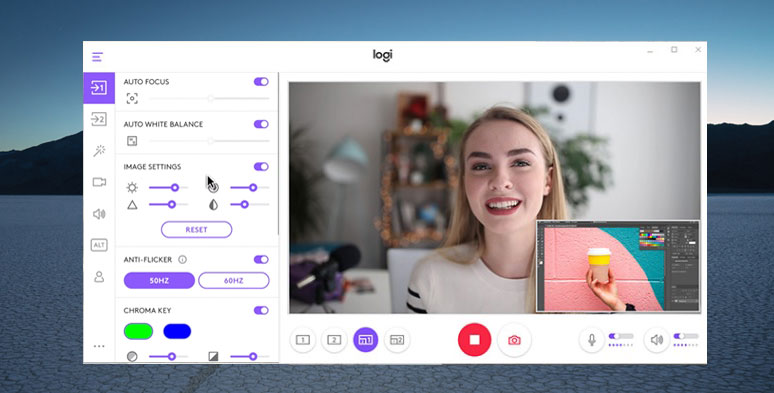
Task: Toggle the Auto Focus switch
Action: click(261, 81)
